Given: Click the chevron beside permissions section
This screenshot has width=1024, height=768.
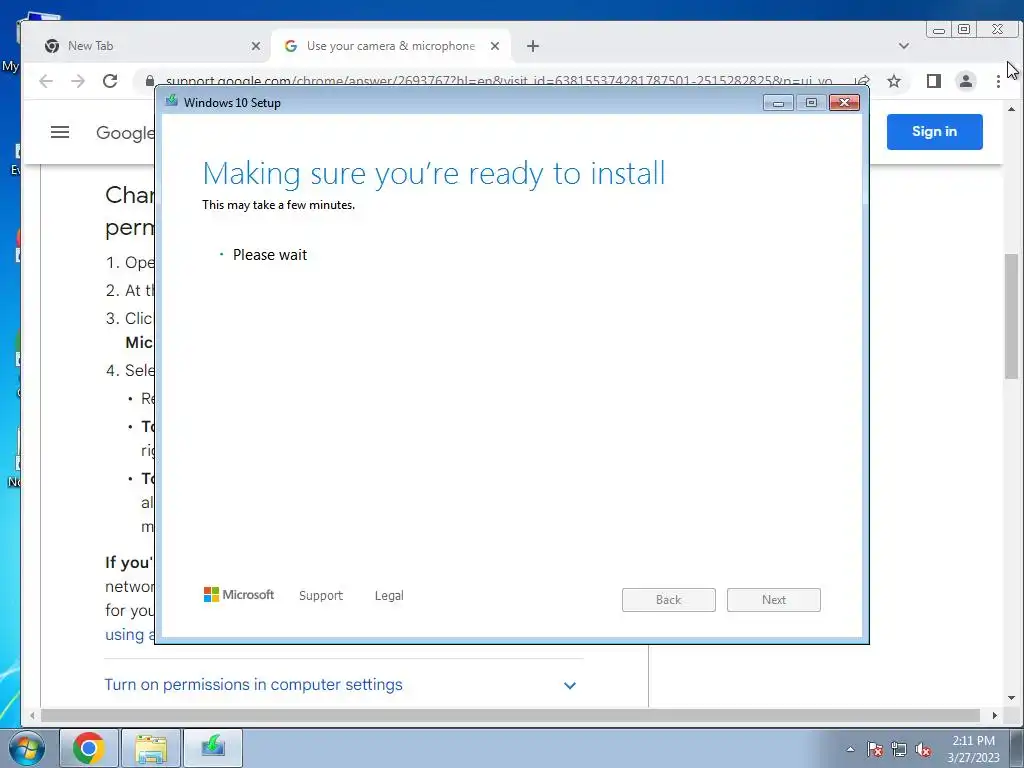Looking at the screenshot, I should pos(569,686).
